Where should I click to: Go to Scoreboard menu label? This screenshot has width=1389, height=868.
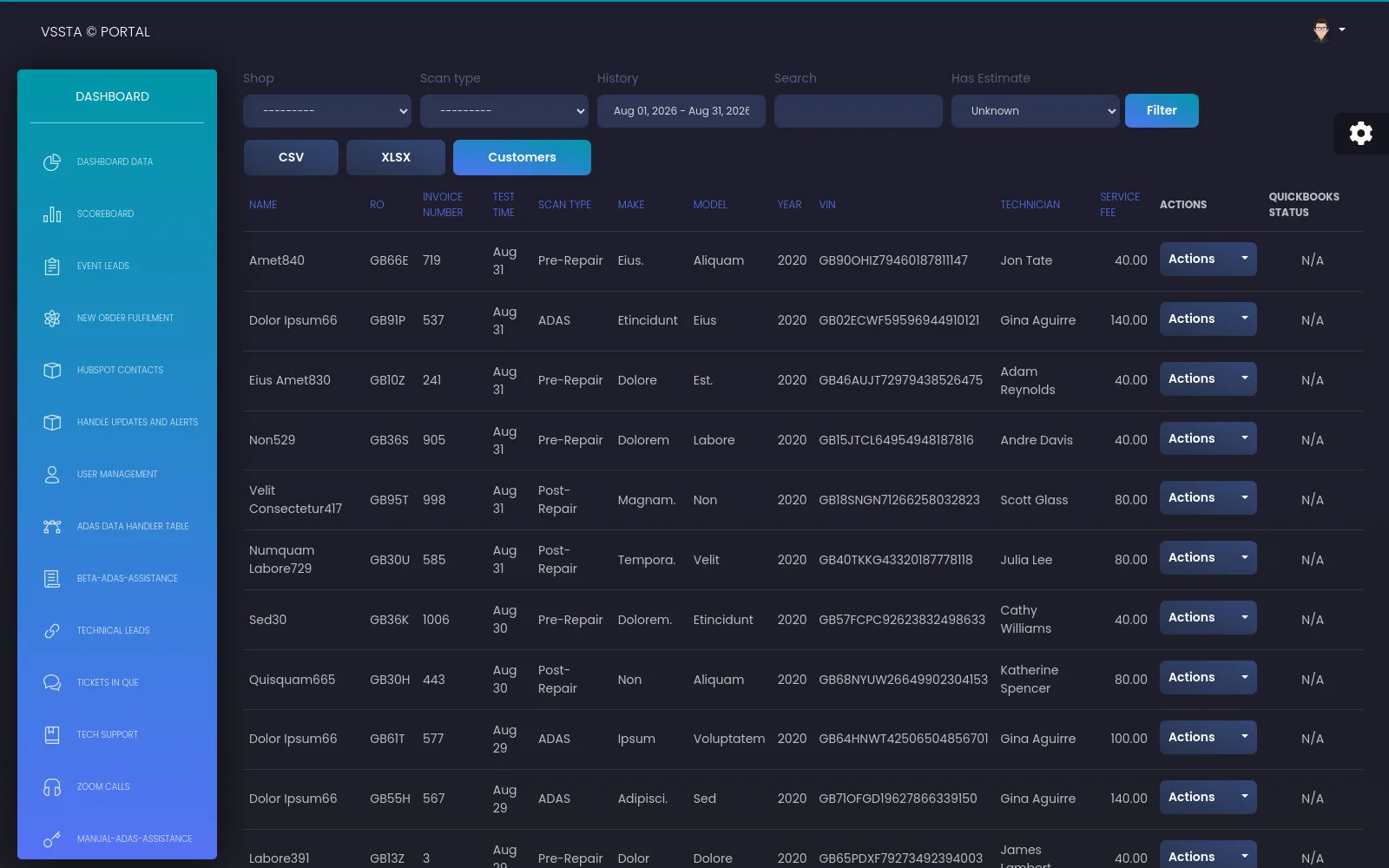click(105, 214)
